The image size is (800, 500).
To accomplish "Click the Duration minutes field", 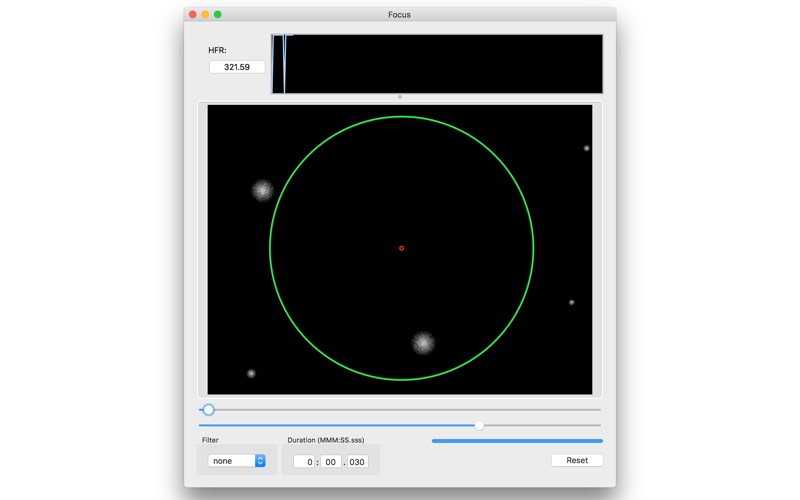I will pos(305,462).
